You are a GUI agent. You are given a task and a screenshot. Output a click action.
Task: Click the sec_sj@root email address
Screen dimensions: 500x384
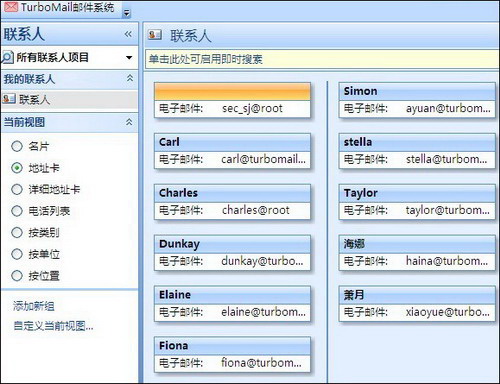252,109
